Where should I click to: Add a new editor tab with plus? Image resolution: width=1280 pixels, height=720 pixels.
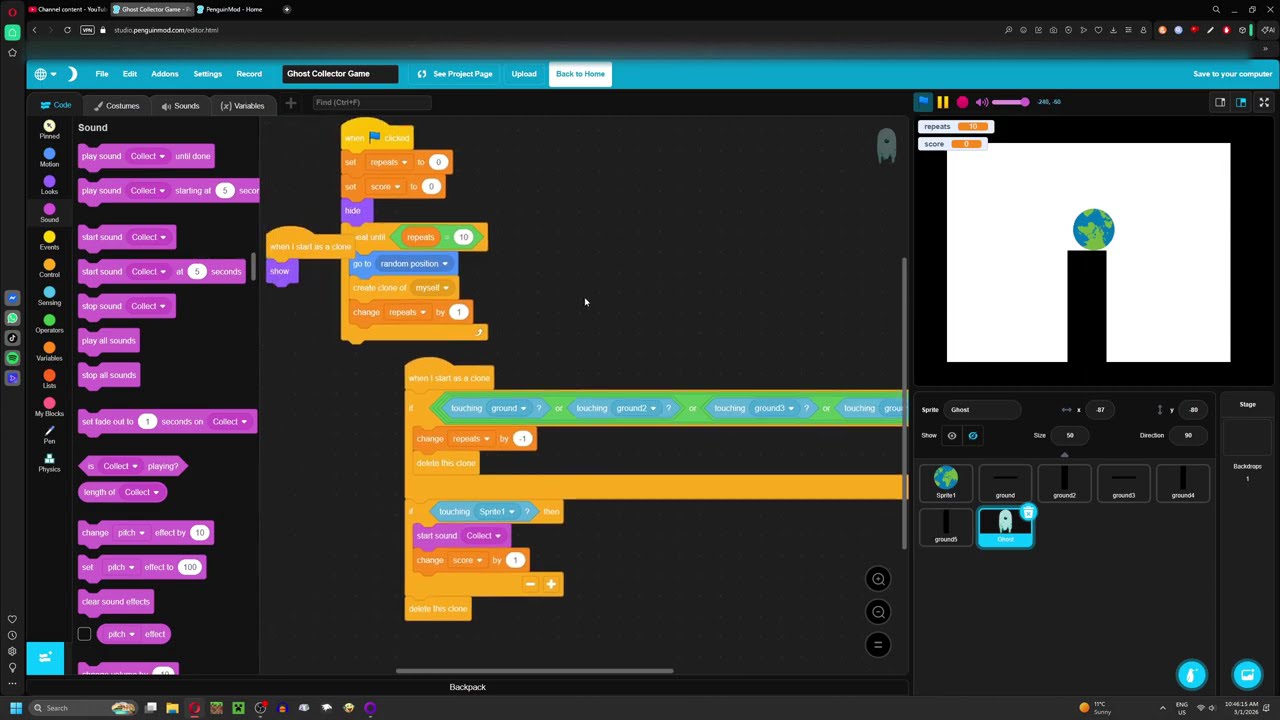291,103
